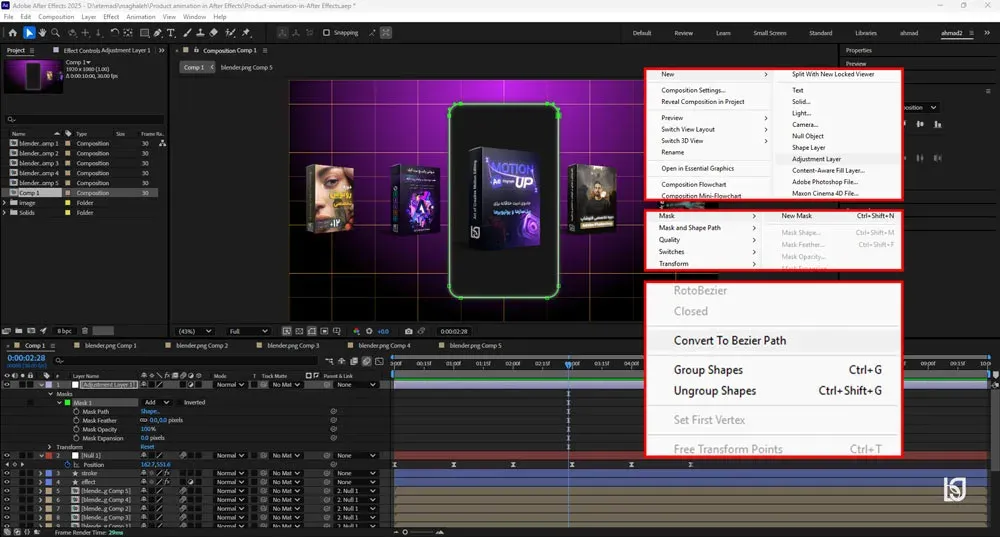Image resolution: width=1000 pixels, height=537 pixels.
Task: Hide the stroke layer eye icon
Action: click(7, 473)
